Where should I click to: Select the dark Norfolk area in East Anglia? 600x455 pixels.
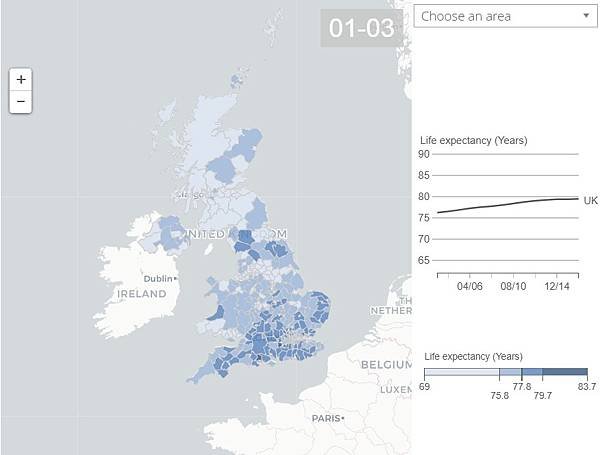click(321, 302)
